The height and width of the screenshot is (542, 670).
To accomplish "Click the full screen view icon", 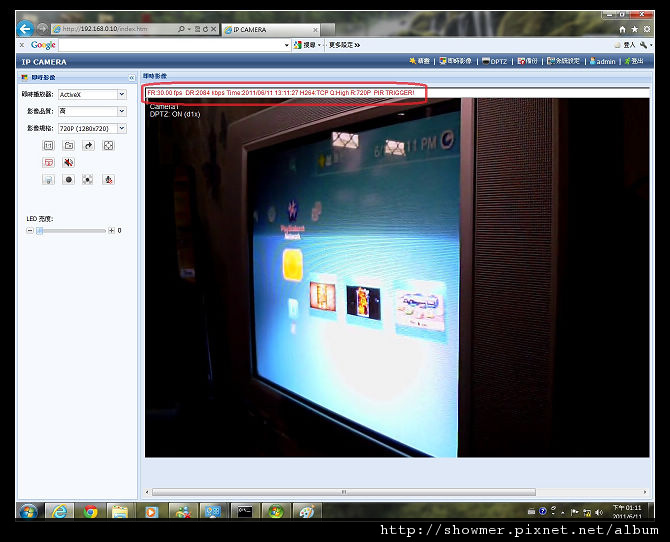I will coord(109,146).
